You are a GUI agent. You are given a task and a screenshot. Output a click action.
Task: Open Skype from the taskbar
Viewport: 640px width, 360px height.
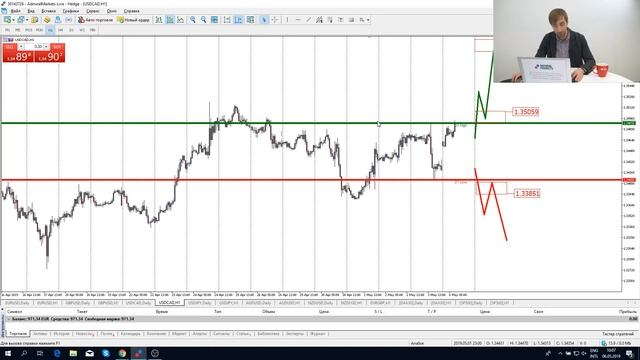106,353
